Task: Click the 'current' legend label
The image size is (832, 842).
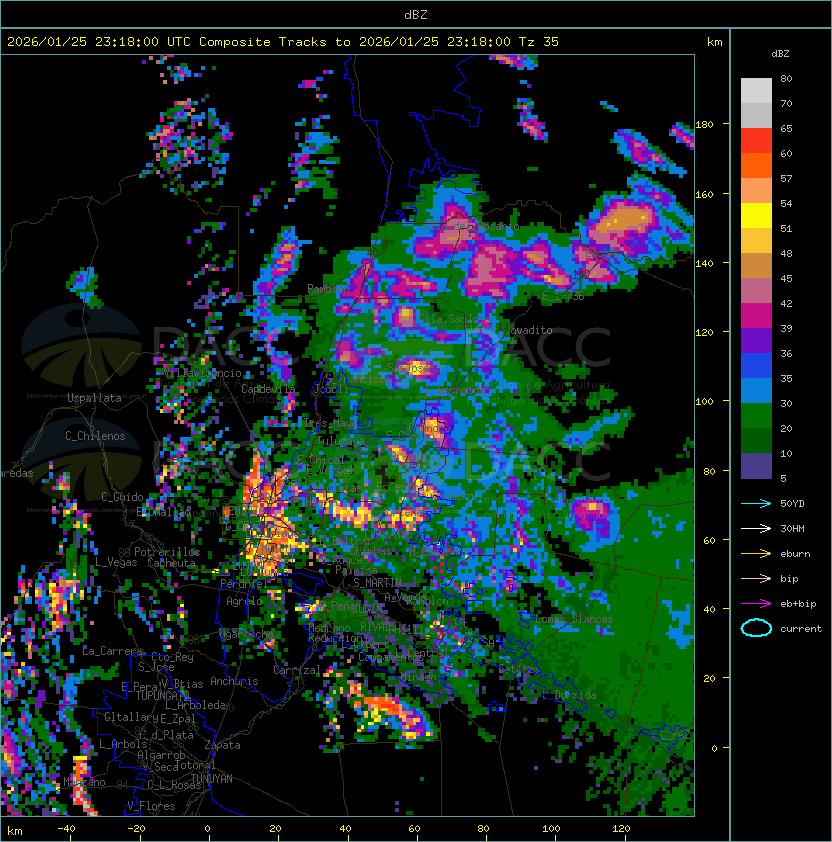Action: 801,629
